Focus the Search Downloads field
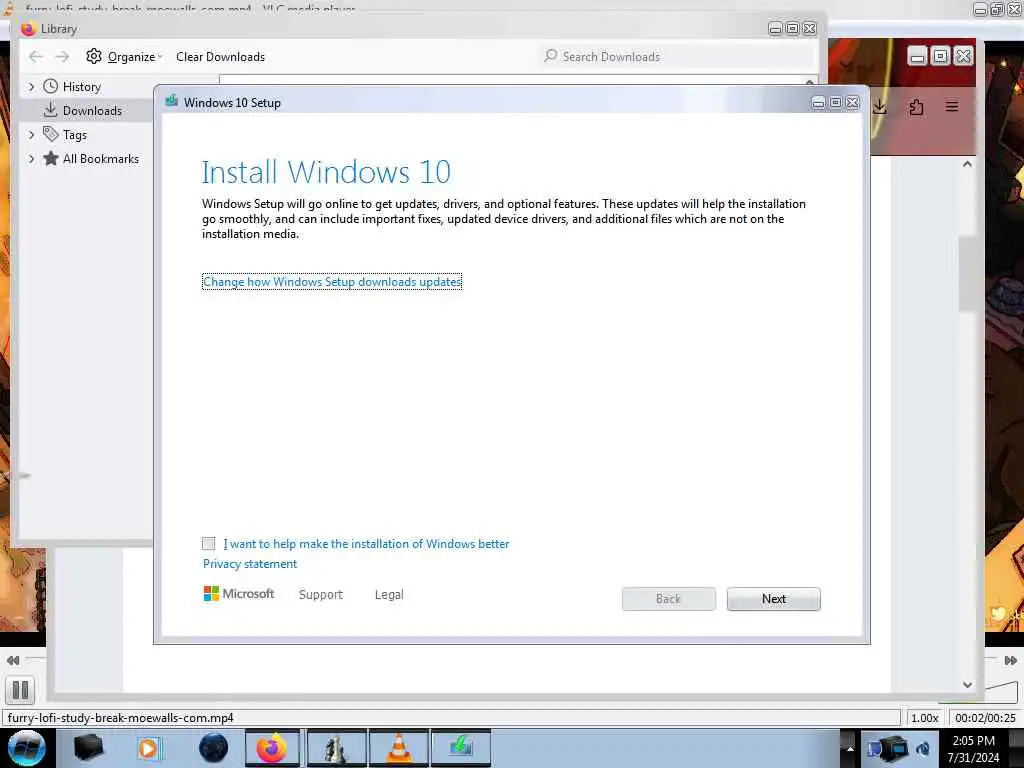 (677, 56)
